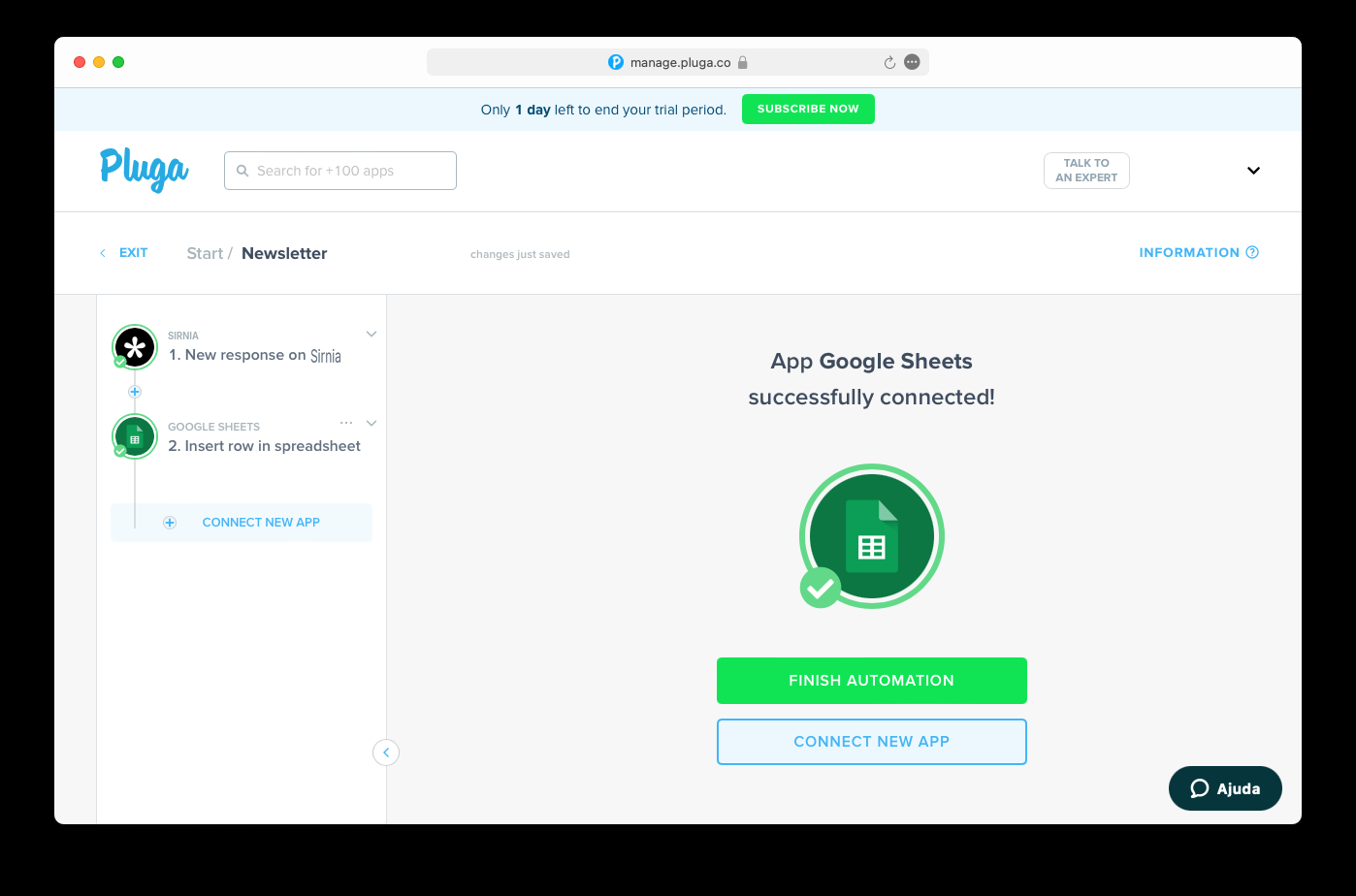Click the Sirnia app icon in step 1
The width and height of the screenshot is (1356, 896).
pos(135,347)
